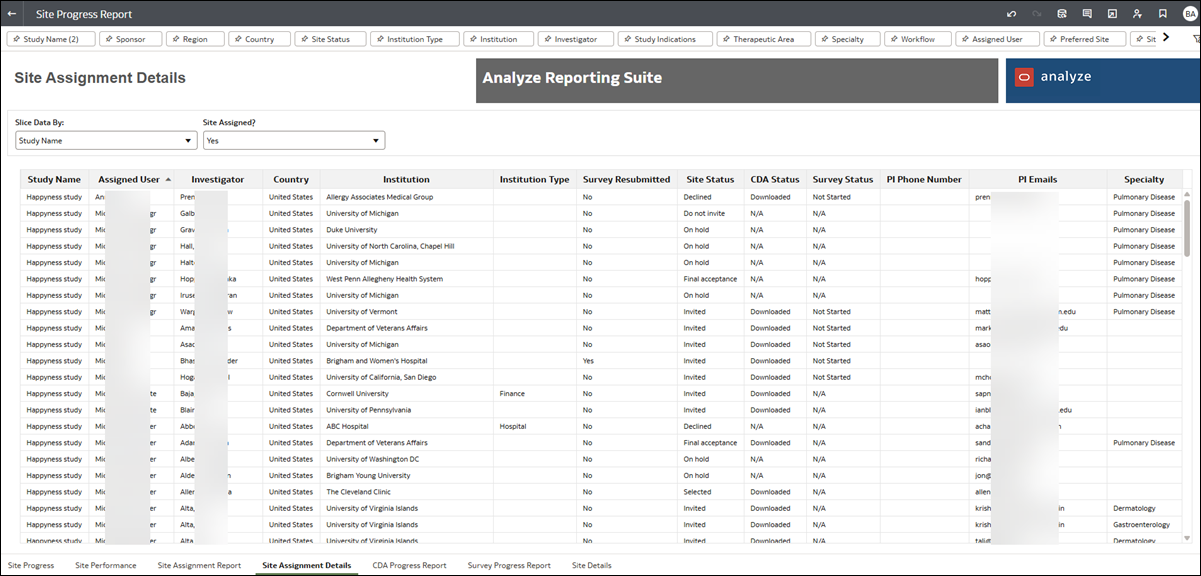This screenshot has height=576, width=1201.
Task: Click the pin icon on Region filter
Action: [x=176, y=39]
